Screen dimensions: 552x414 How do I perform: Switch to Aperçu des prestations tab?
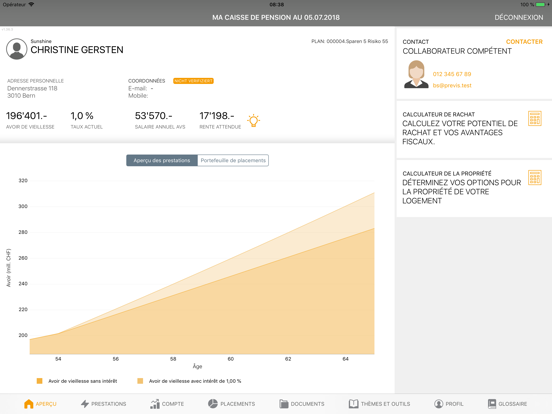point(162,161)
